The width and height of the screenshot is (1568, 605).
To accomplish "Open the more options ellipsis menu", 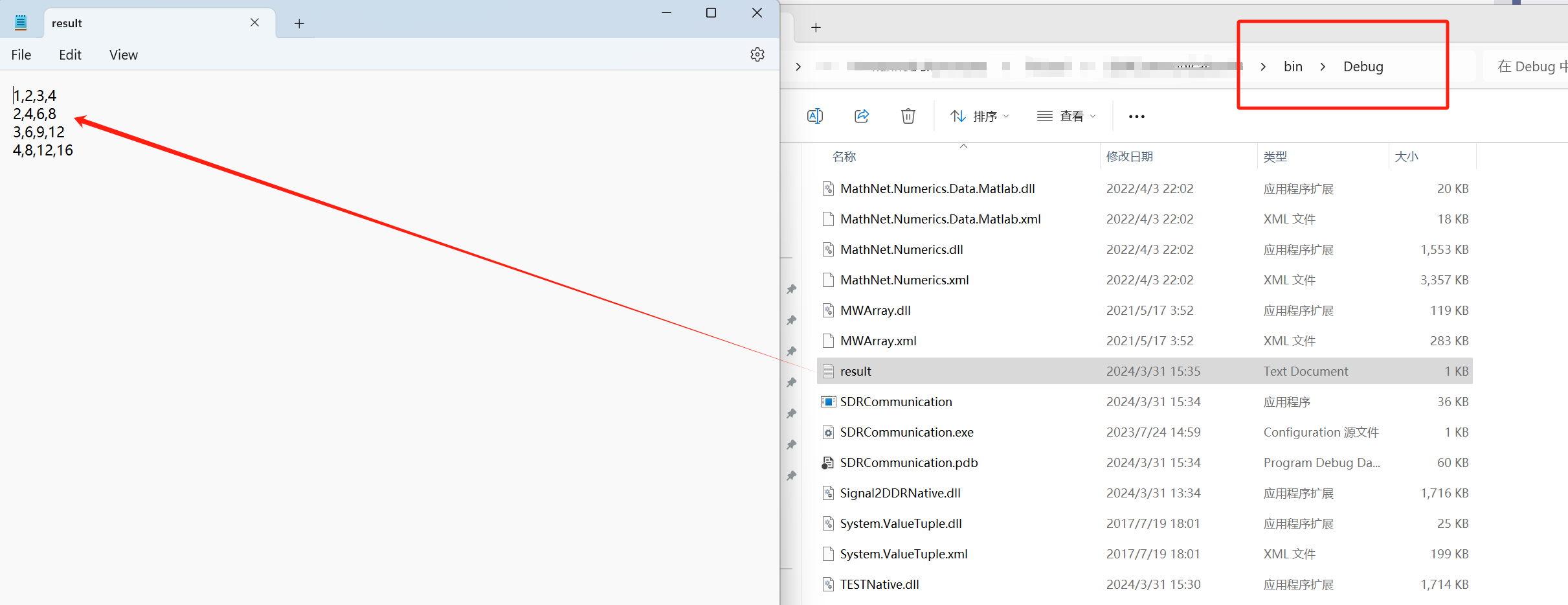I will click(1136, 117).
